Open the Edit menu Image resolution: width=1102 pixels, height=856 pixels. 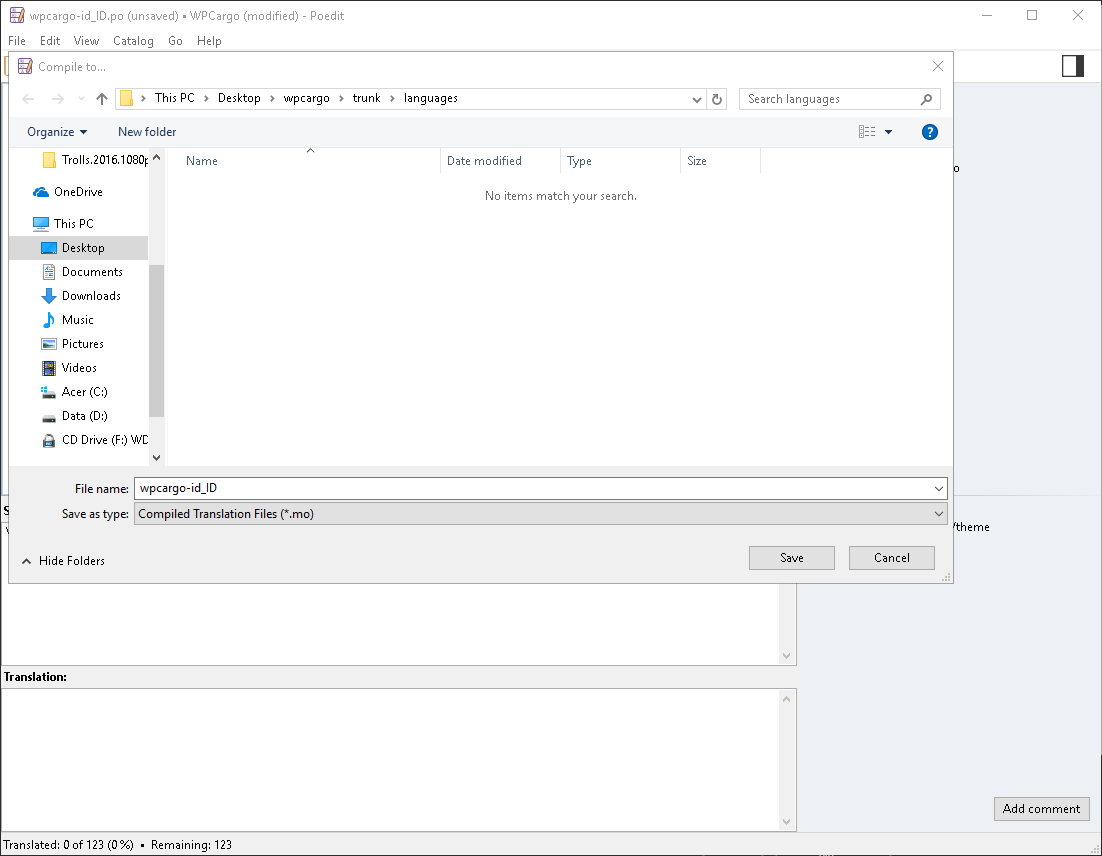pos(50,41)
